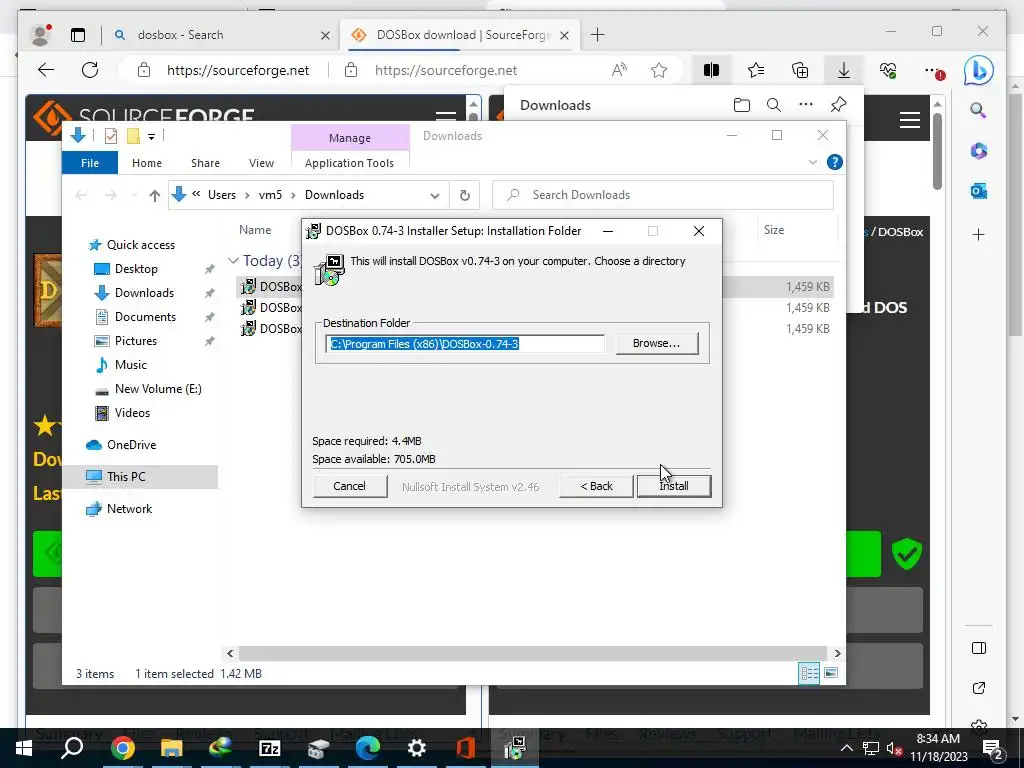This screenshot has height=768, width=1024.
Task: Open Desktop in the navigation pane
Action: (136, 268)
